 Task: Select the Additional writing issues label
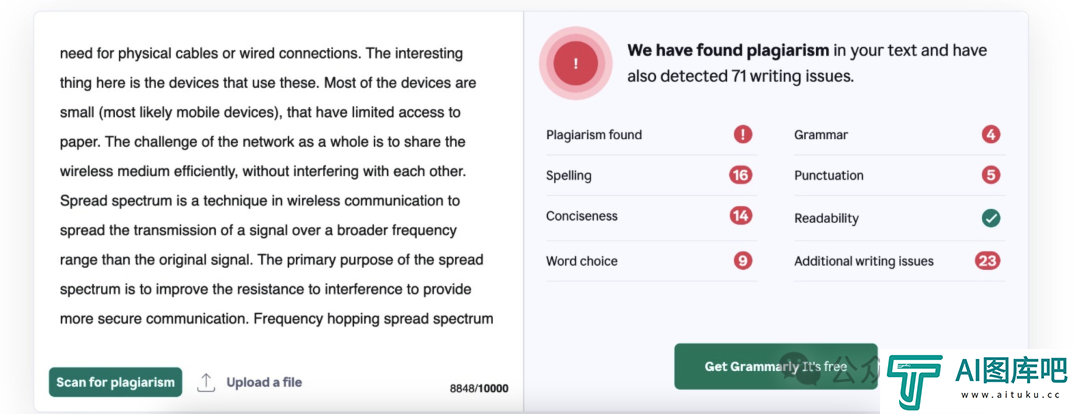(x=864, y=261)
